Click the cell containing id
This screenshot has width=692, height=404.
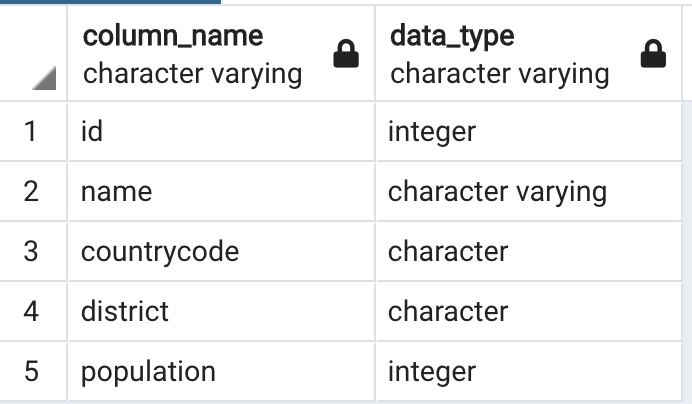coord(221,132)
